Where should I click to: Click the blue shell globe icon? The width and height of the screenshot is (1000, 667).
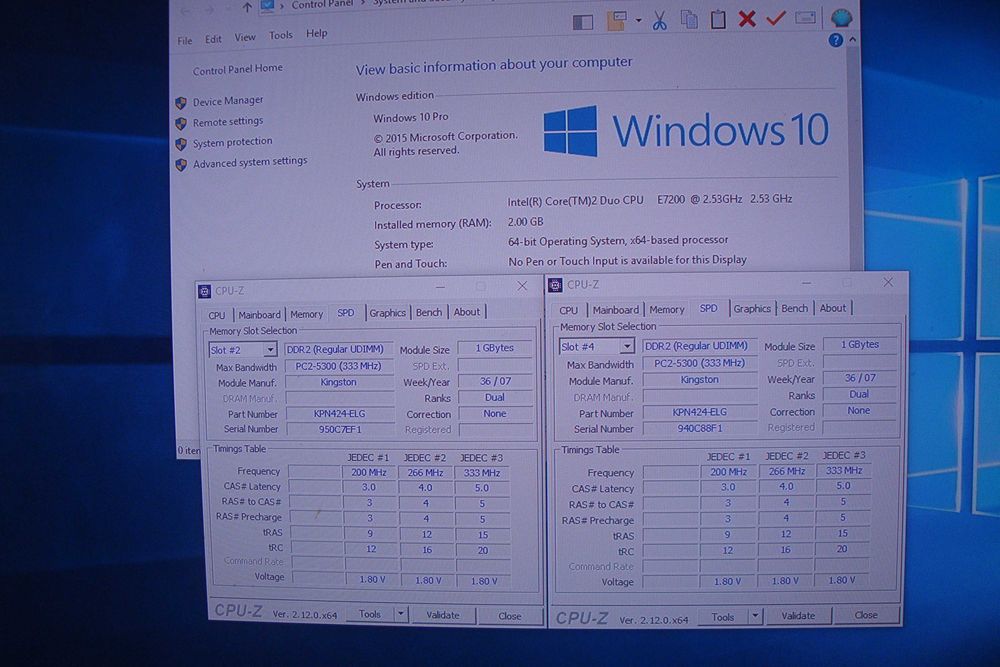click(x=841, y=18)
